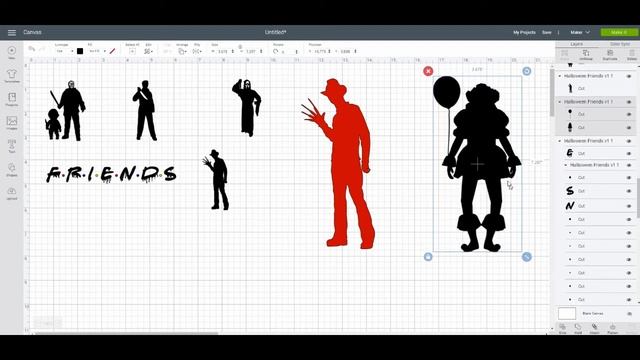Image resolution: width=640 pixels, height=360 pixels.
Task: Switch to the Color Sync tab
Action: coord(620,44)
